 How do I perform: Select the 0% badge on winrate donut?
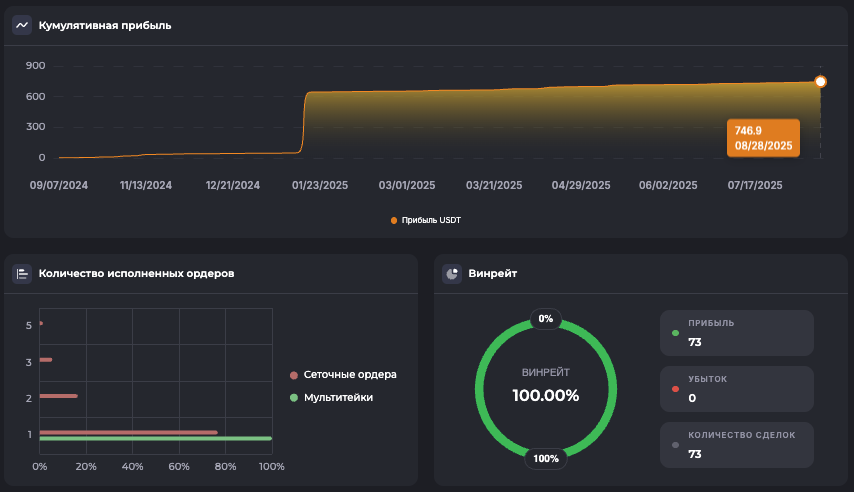pos(545,319)
